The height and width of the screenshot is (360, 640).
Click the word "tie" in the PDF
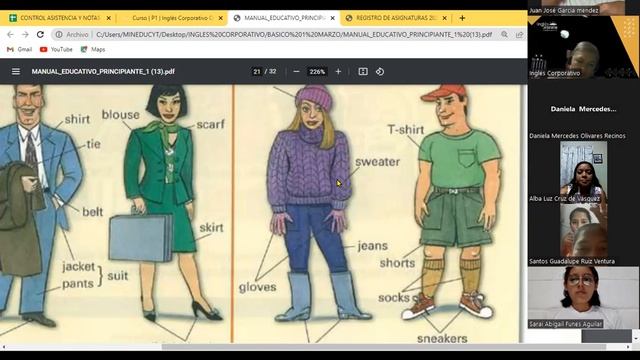93,144
